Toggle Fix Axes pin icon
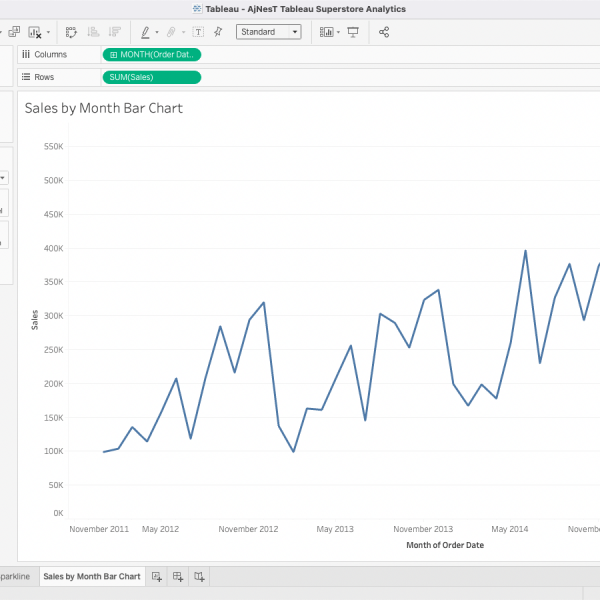The image size is (600, 600). (218, 32)
